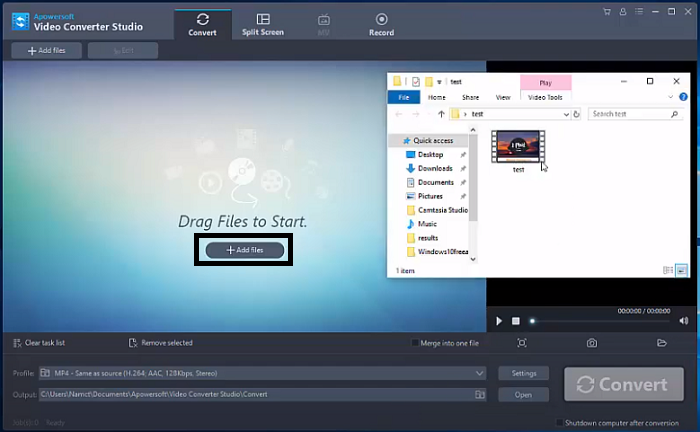The width and height of the screenshot is (700, 432).
Task: Click the Apowersoft app logo icon
Action: tap(21, 21)
